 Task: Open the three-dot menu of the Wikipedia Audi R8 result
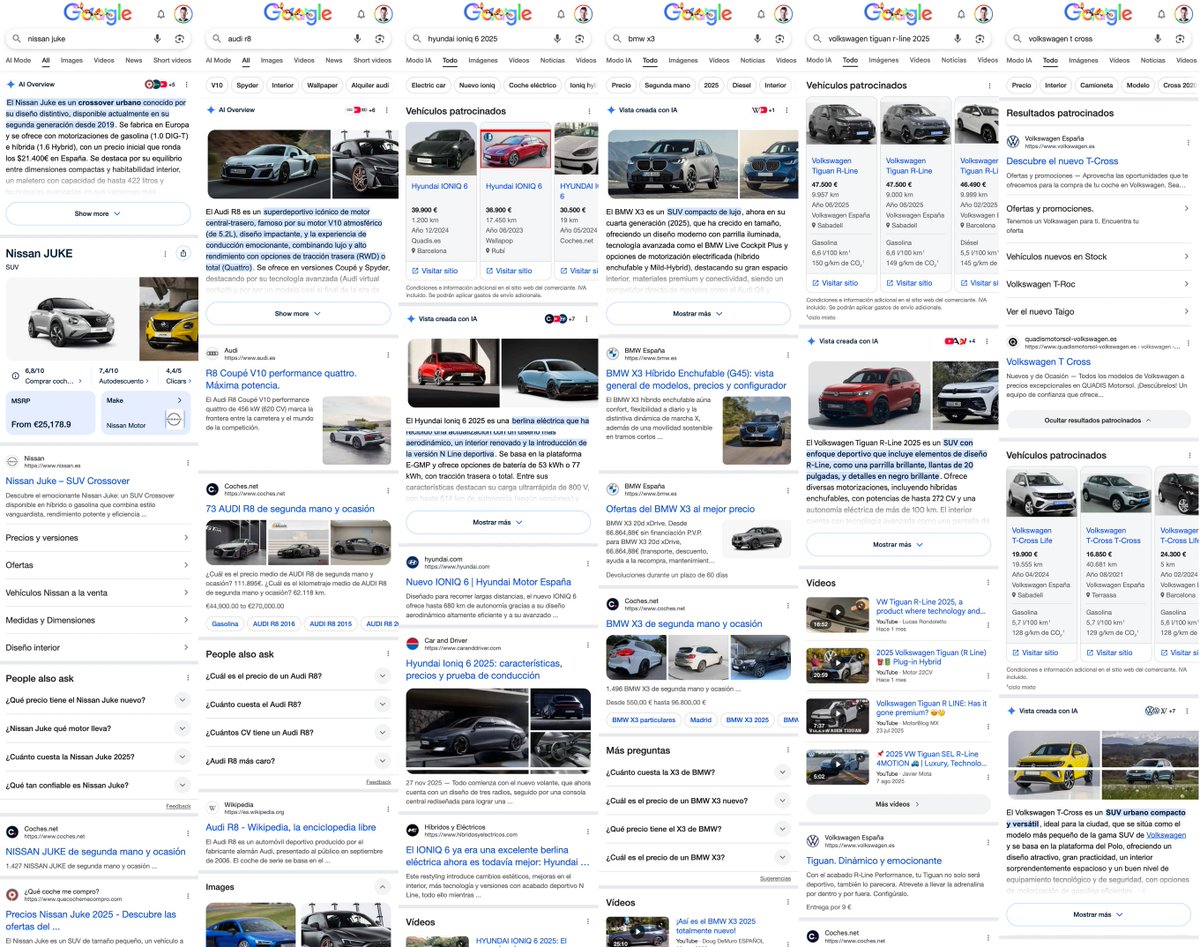pos(388,808)
